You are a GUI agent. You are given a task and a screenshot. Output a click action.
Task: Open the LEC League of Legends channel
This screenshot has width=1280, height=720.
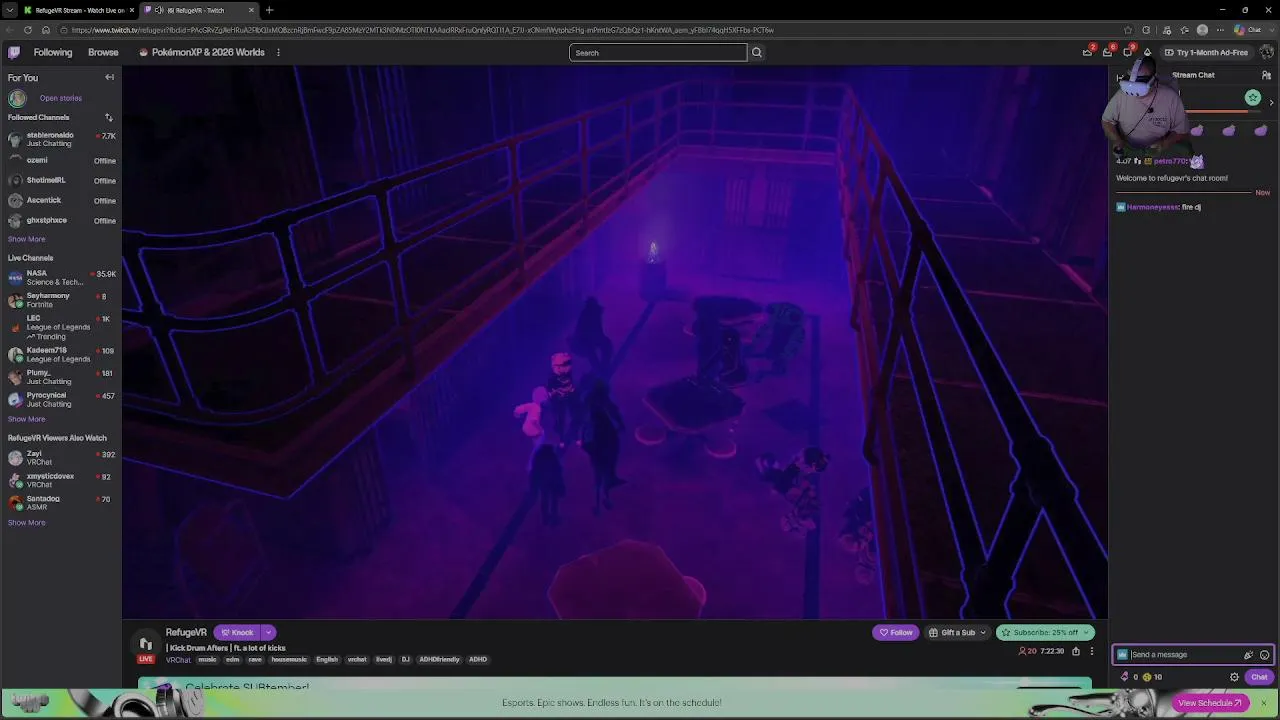coord(61,327)
